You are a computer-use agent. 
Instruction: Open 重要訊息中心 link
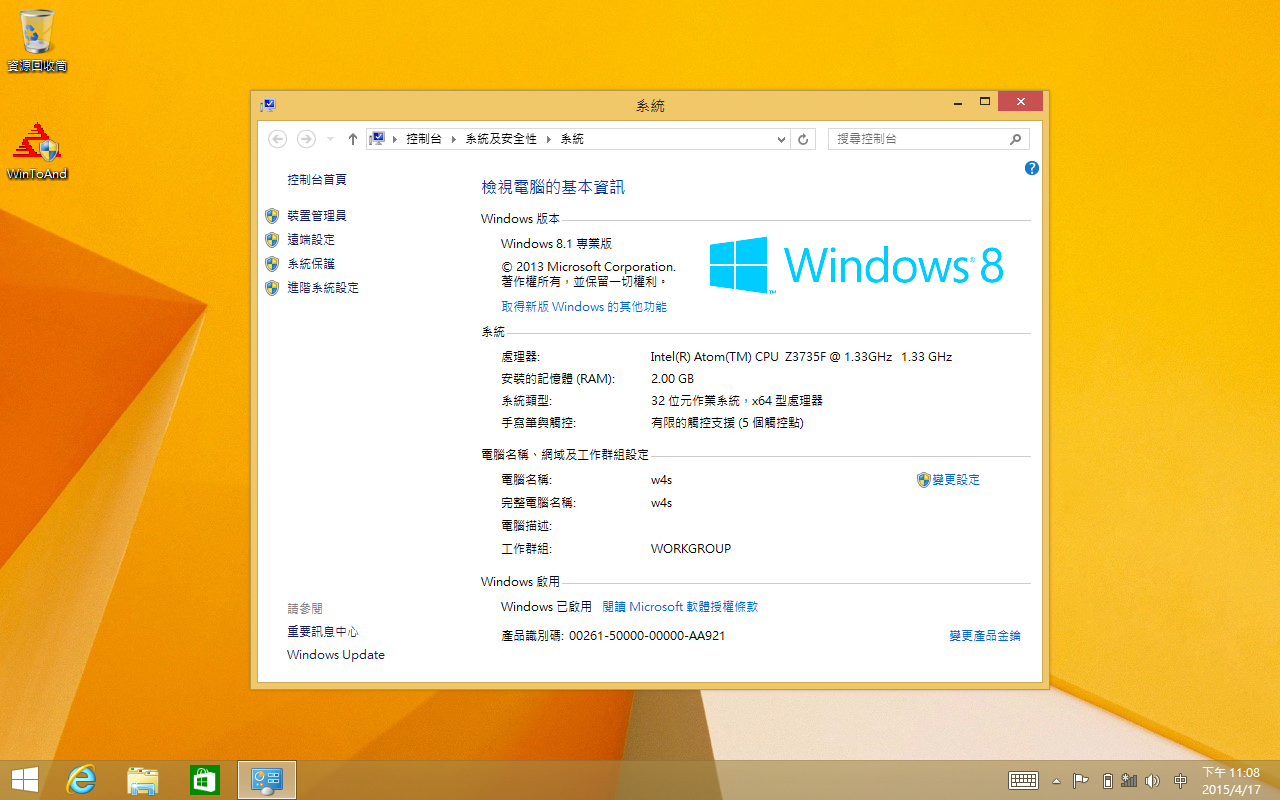pyautogui.click(x=323, y=632)
